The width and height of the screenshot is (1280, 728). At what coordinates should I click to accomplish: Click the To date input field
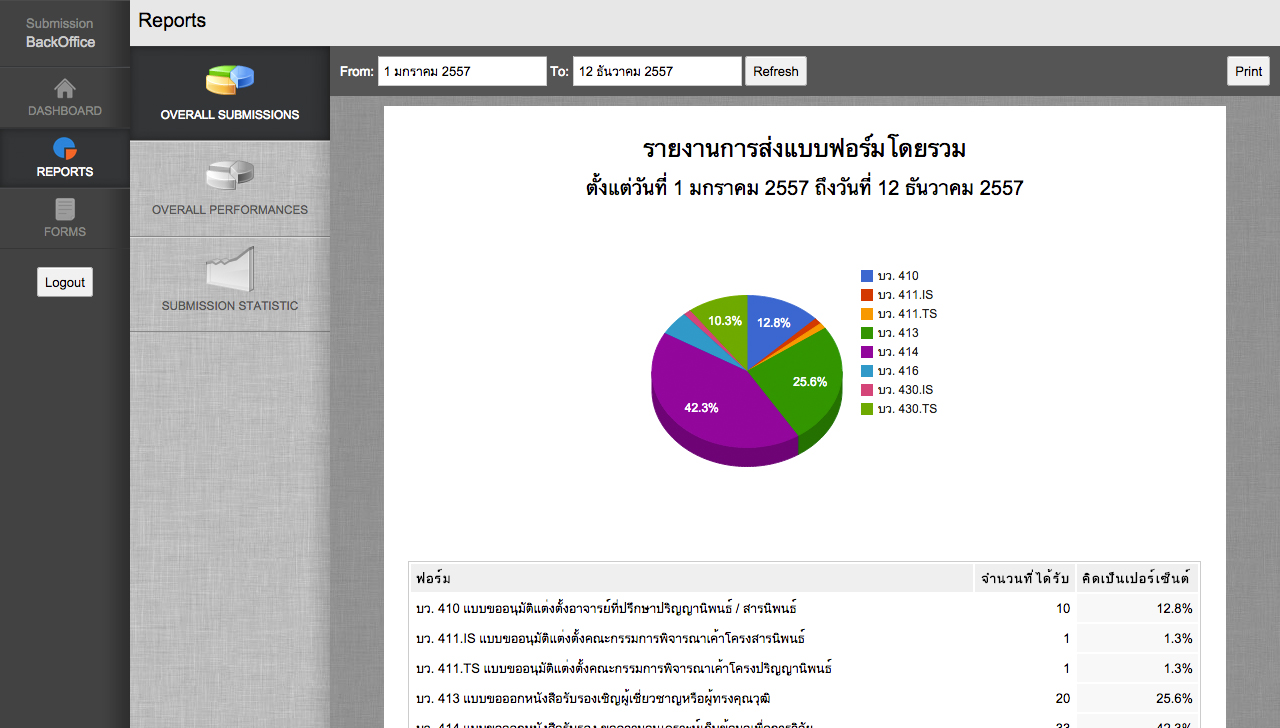pyautogui.click(x=657, y=71)
